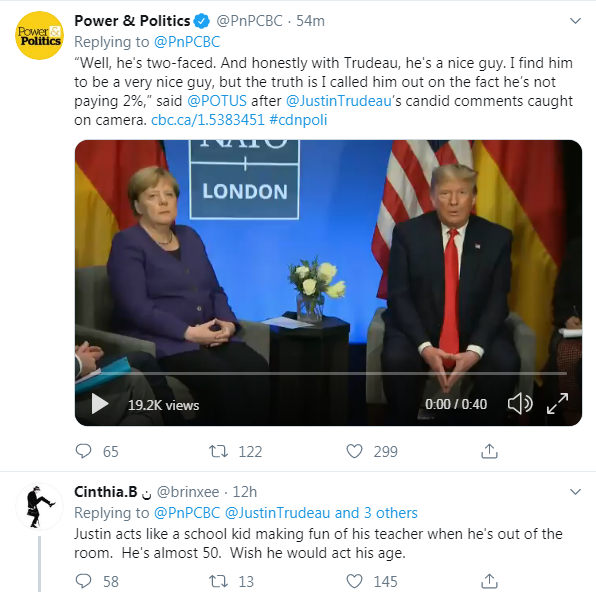Like the Power & Politics tweet

coord(354,451)
